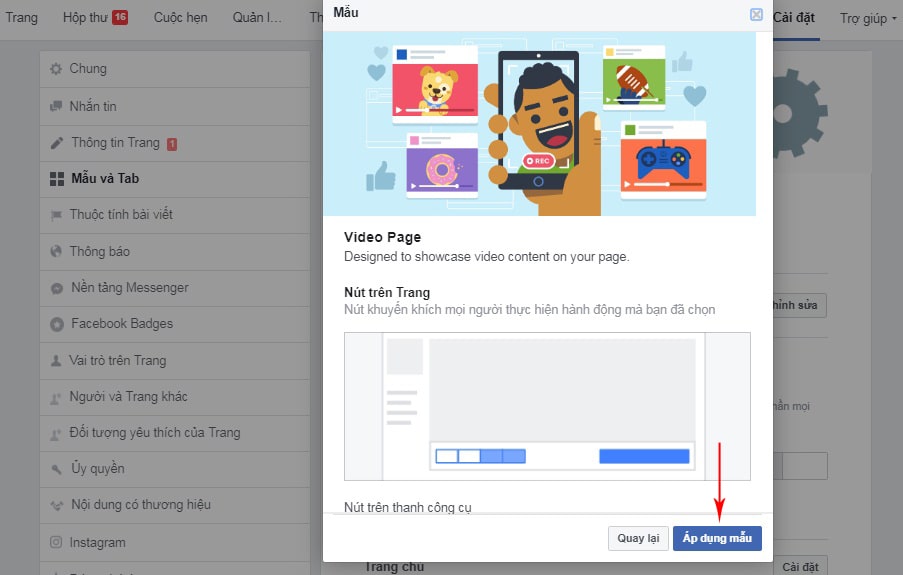Click the person icon beside Vai trò trên Trang
Viewport: 903px width, 575px height.
coord(56,361)
